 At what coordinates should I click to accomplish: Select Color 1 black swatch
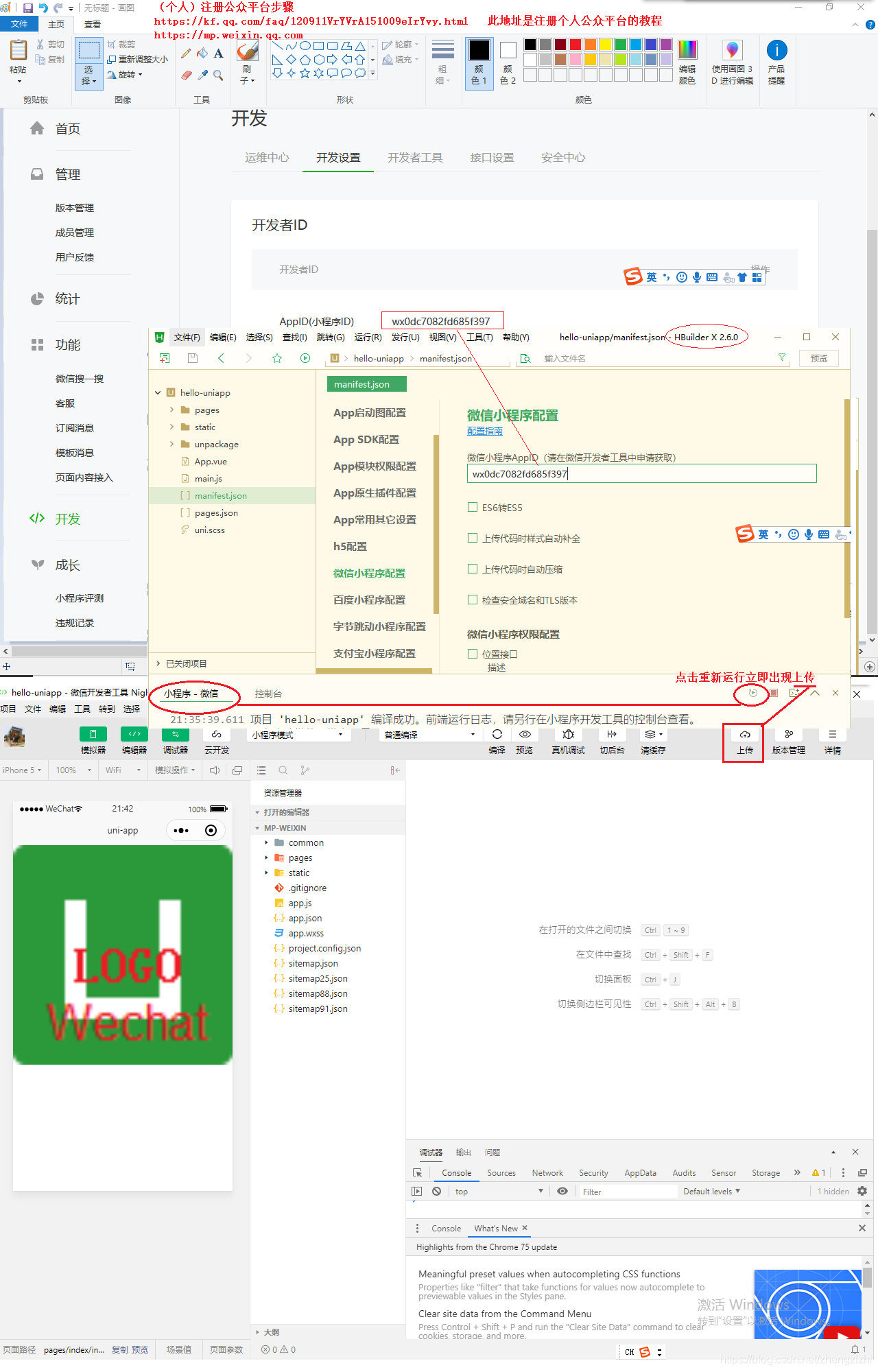[479, 63]
